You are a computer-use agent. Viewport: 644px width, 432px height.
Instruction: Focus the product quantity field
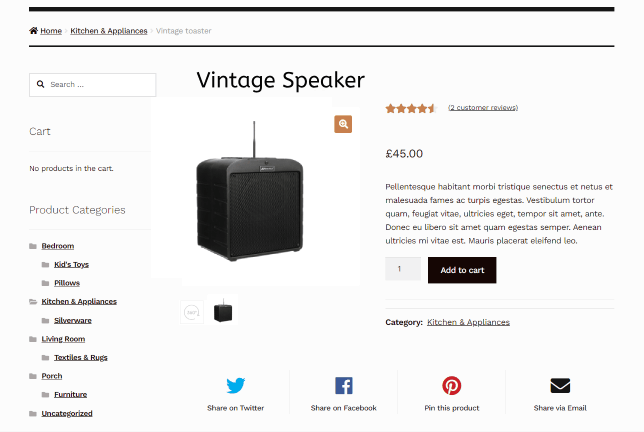pos(402,270)
